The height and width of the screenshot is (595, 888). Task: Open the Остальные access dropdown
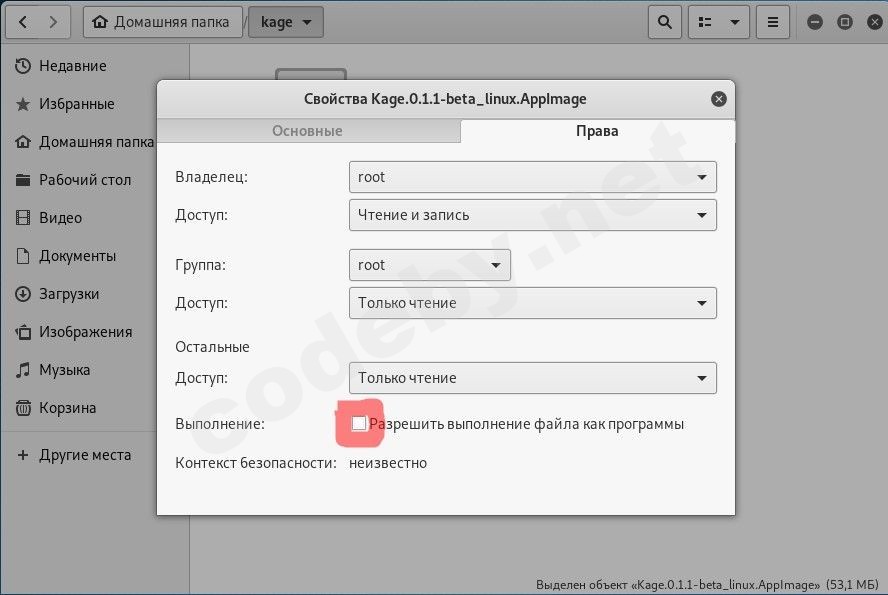532,378
